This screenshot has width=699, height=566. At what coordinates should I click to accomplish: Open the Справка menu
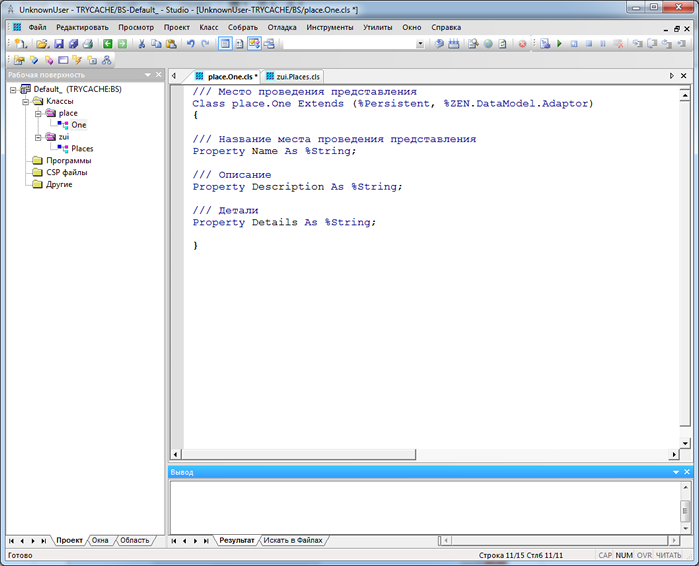[x=446, y=27]
